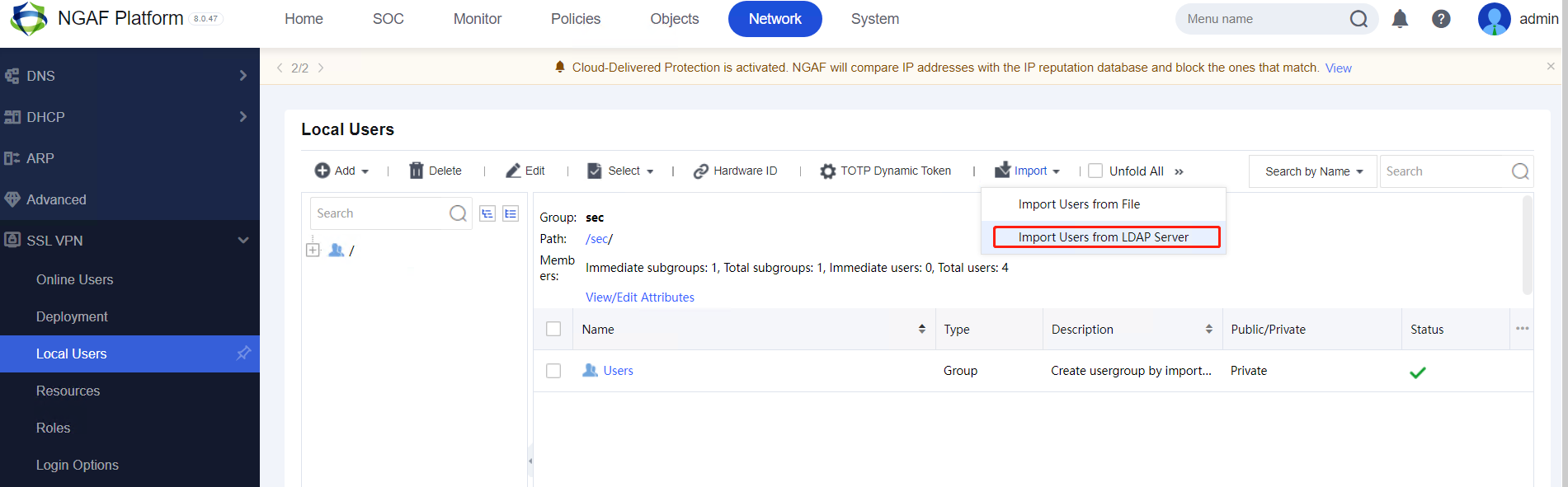Go to next notification in banner
The width and height of the screenshot is (1568, 487).
tap(321, 68)
